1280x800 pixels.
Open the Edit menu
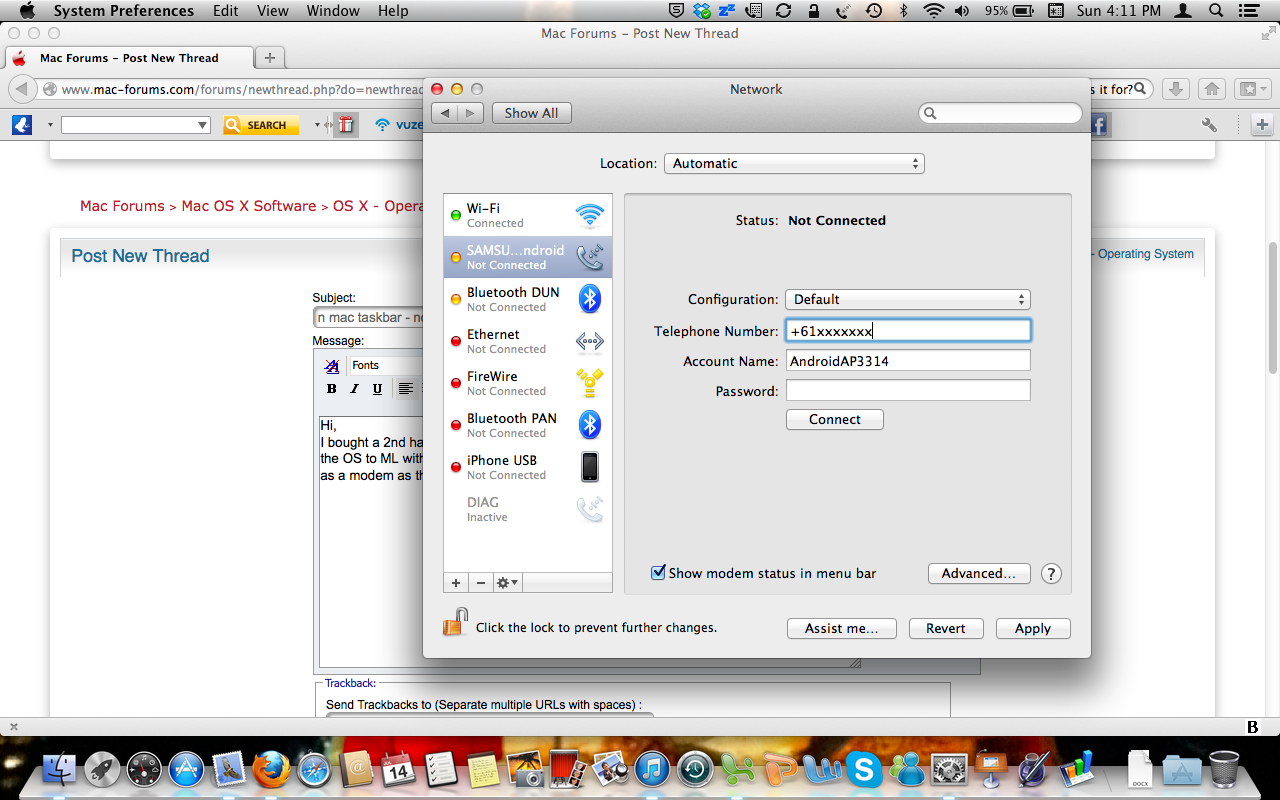[225, 11]
